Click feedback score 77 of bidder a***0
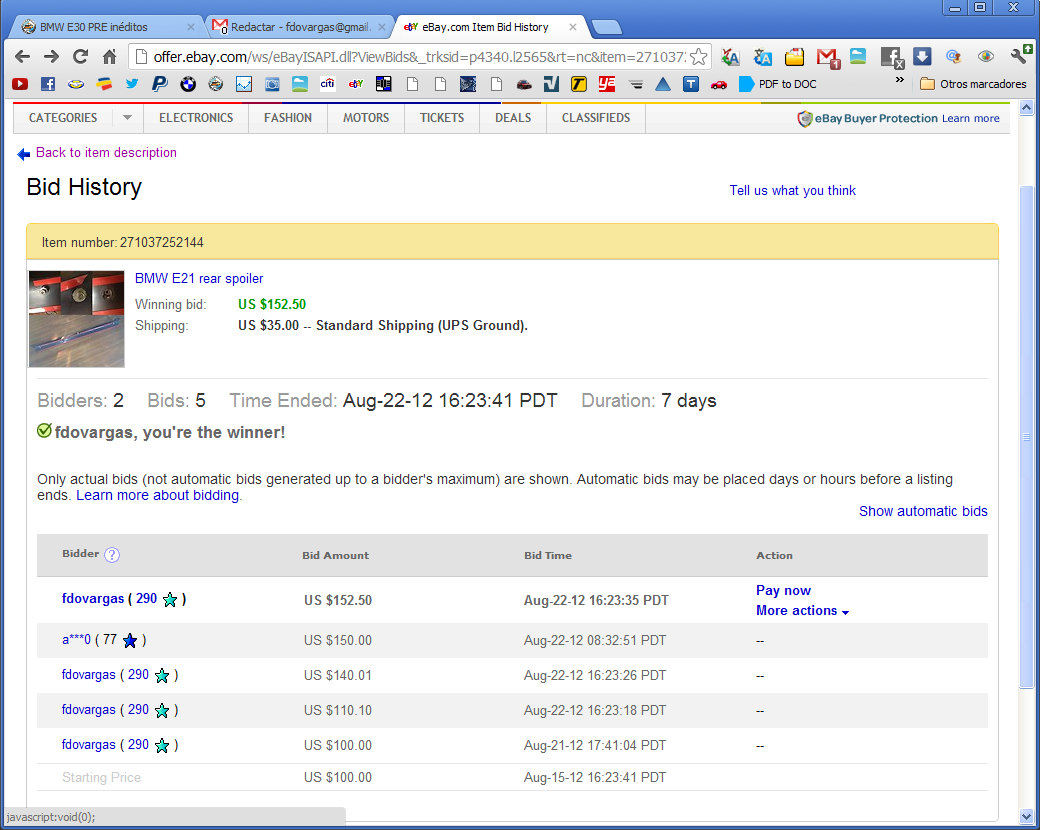This screenshot has width=1040, height=830. point(110,640)
